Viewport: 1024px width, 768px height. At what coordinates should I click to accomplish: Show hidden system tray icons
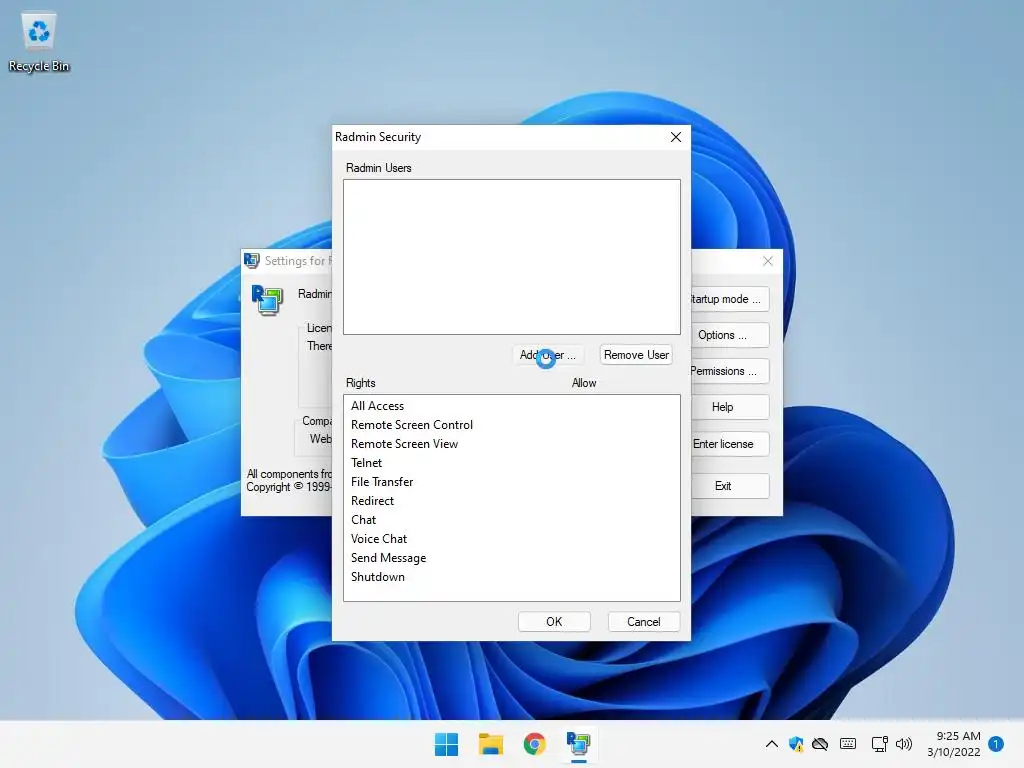click(771, 744)
